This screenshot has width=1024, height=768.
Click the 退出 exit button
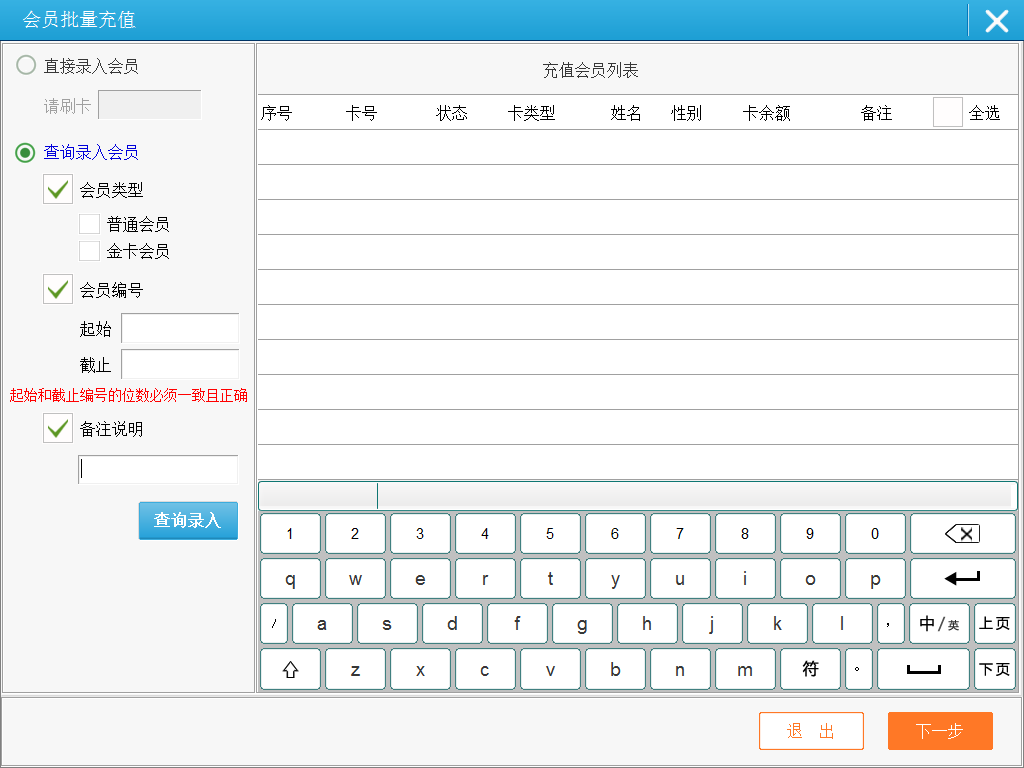point(811,731)
